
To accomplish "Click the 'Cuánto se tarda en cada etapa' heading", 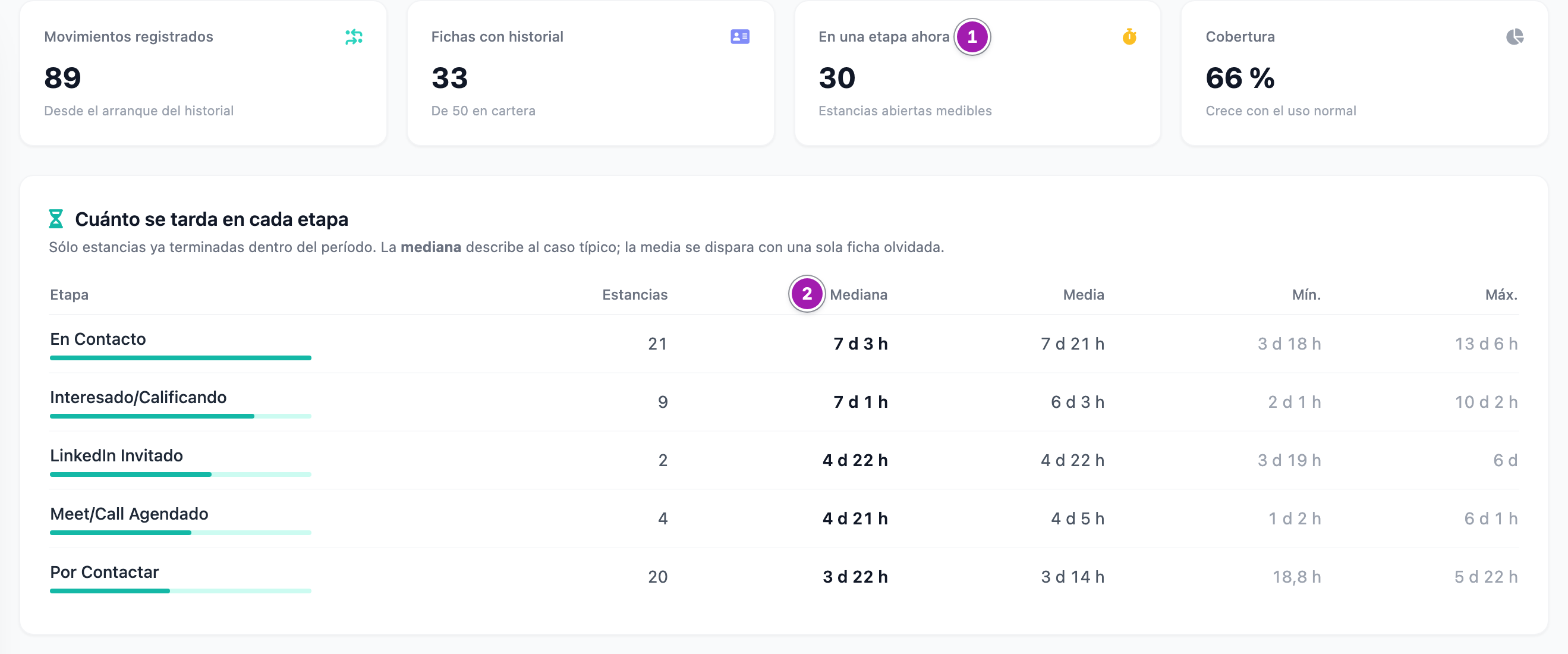I will 211,219.
